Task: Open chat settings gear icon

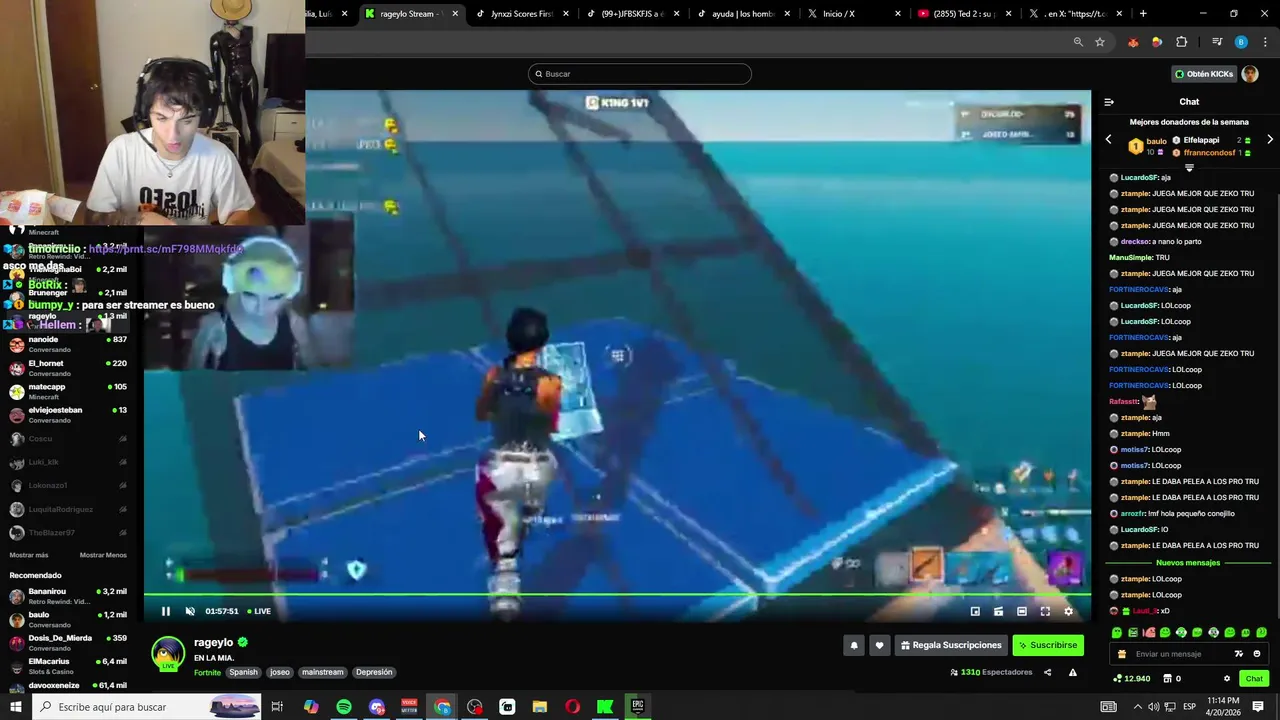Action: pyautogui.click(x=1227, y=679)
